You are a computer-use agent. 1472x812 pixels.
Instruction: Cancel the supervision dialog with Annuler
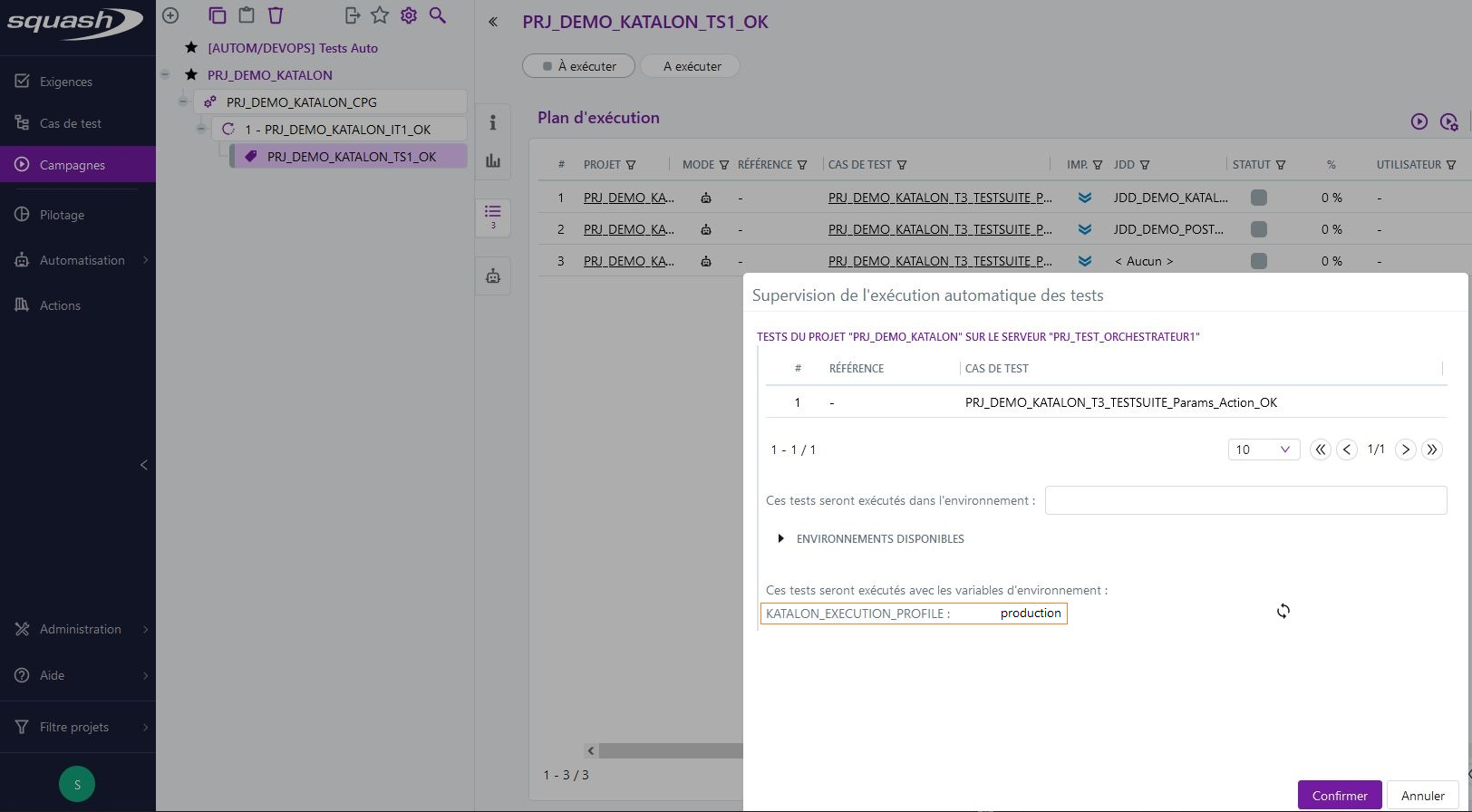(1422, 796)
